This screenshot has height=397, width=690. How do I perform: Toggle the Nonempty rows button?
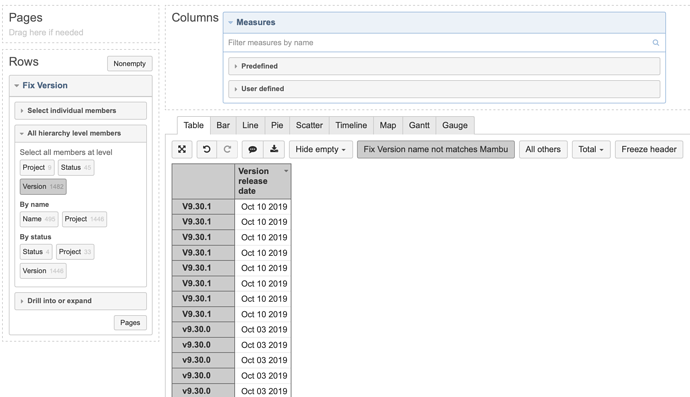point(129,63)
